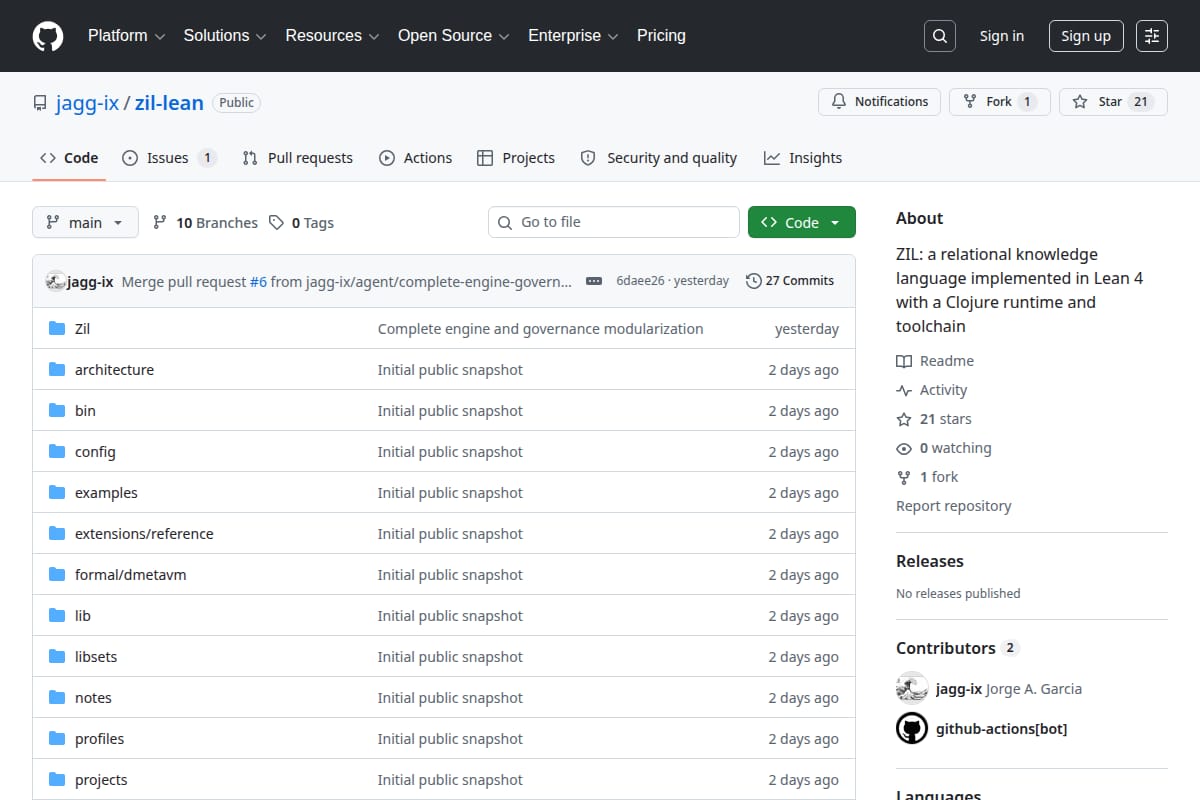Viewport: 1200px width, 800px height.
Task: Click the projects folder icon
Action: click(x=57, y=780)
